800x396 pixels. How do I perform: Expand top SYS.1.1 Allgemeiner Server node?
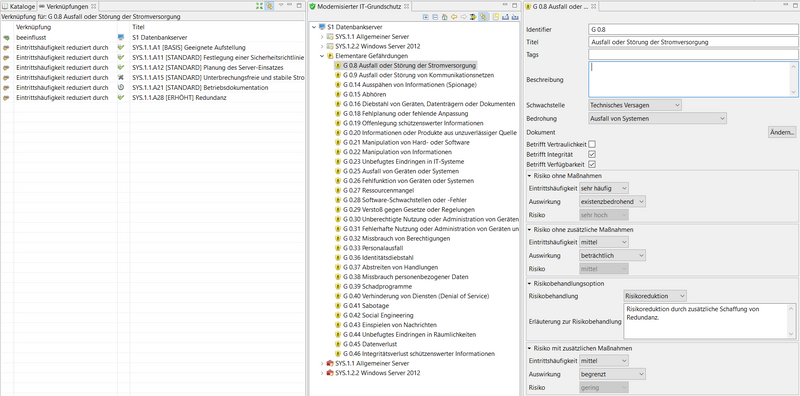(x=321, y=37)
